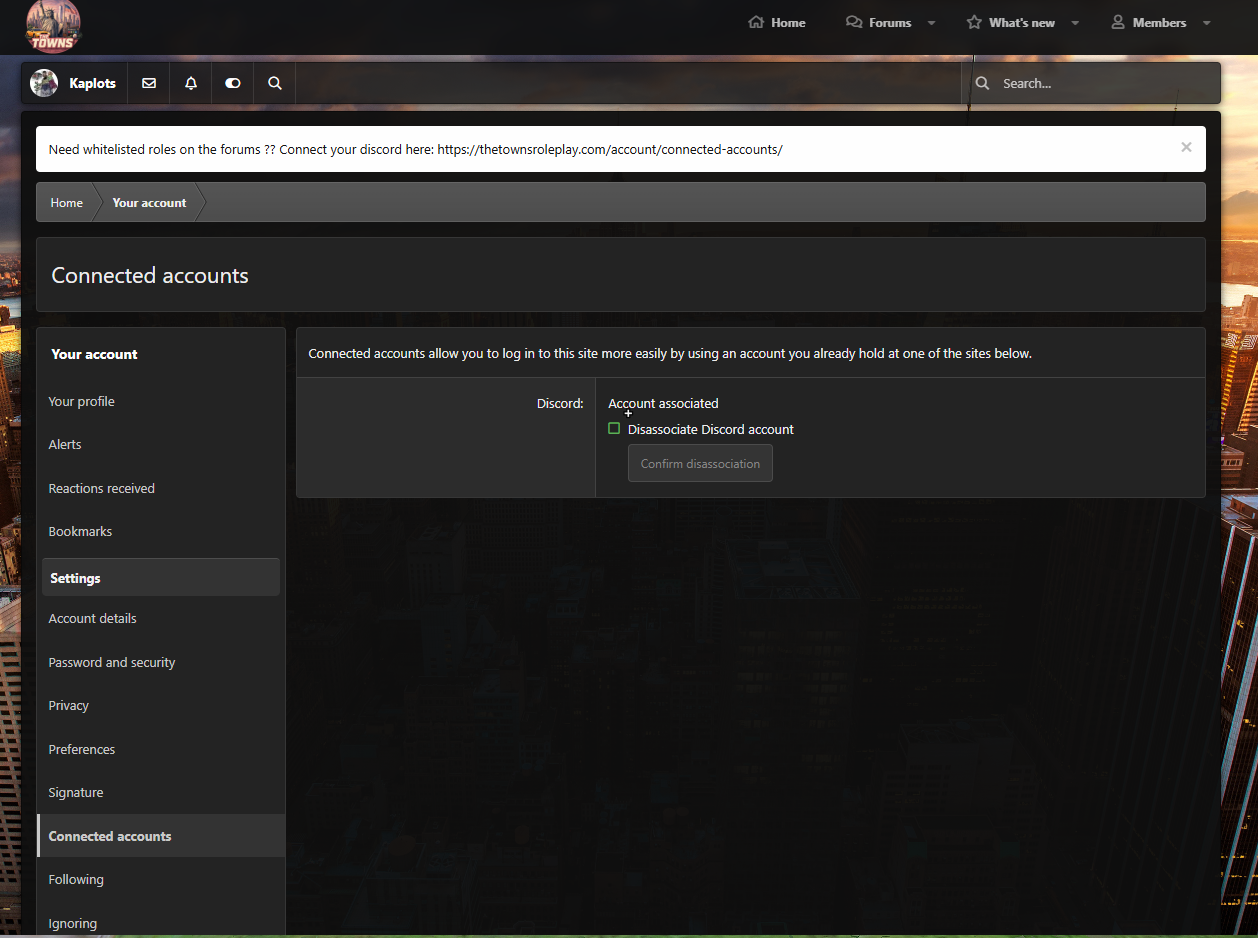Toggle dark mode with the half-moon icon
The height and width of the screenshot is (938, 1258).
(x=232, y=83)
